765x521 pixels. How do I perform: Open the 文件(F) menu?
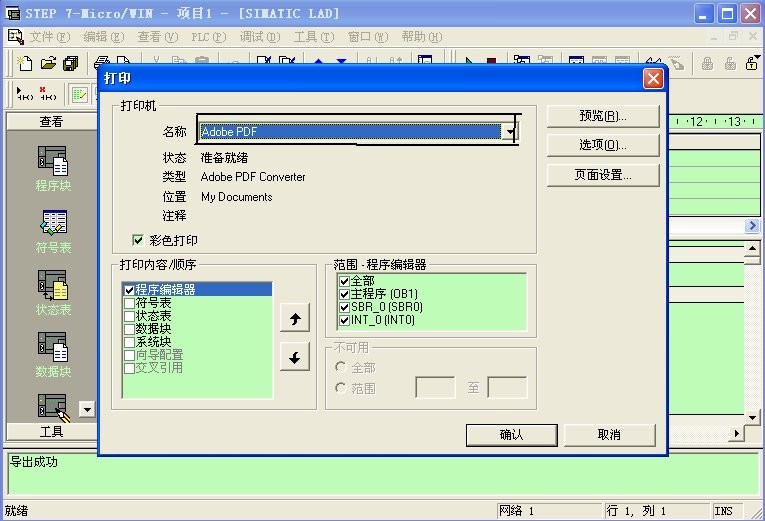[50, 37]
